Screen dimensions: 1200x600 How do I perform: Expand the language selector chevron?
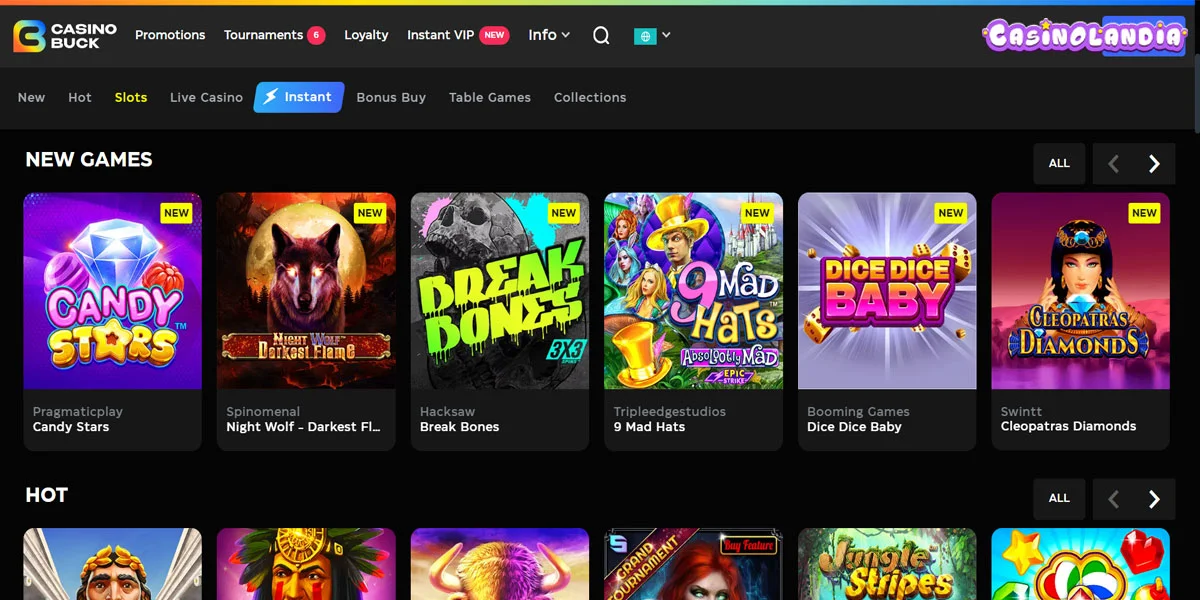(x=667, y=35)
